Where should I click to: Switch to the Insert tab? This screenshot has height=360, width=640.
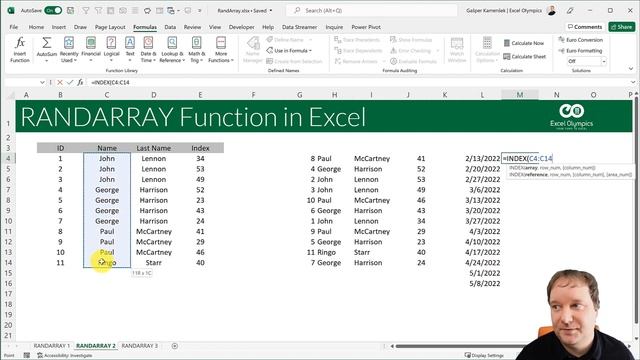click(x=59, y=27)
